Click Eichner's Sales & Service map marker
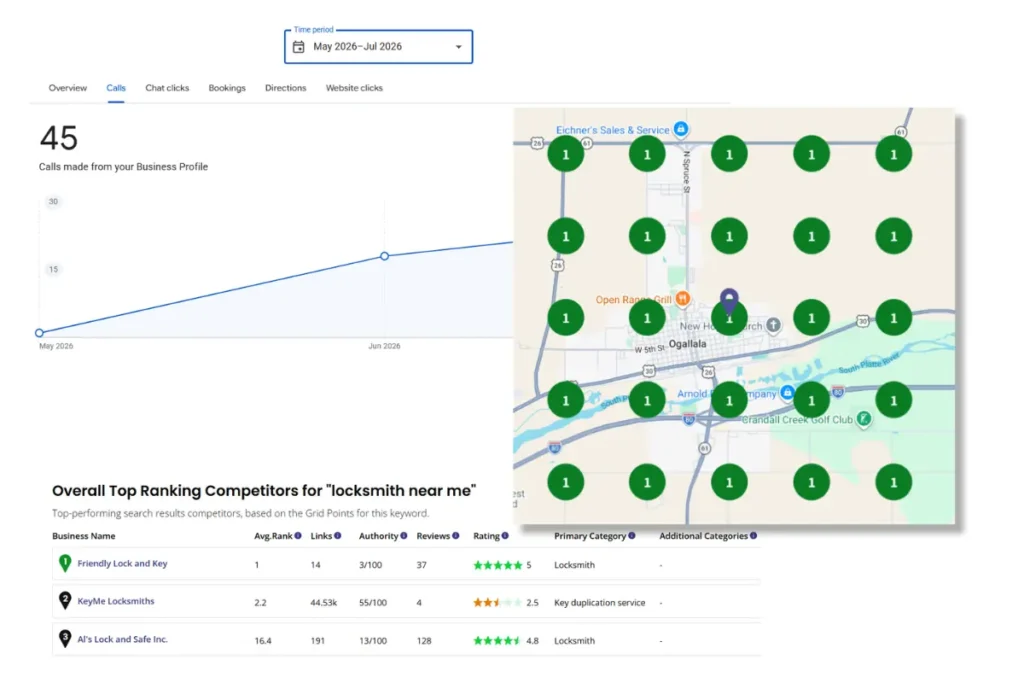 pyautogui.click(x=680, y=129)
